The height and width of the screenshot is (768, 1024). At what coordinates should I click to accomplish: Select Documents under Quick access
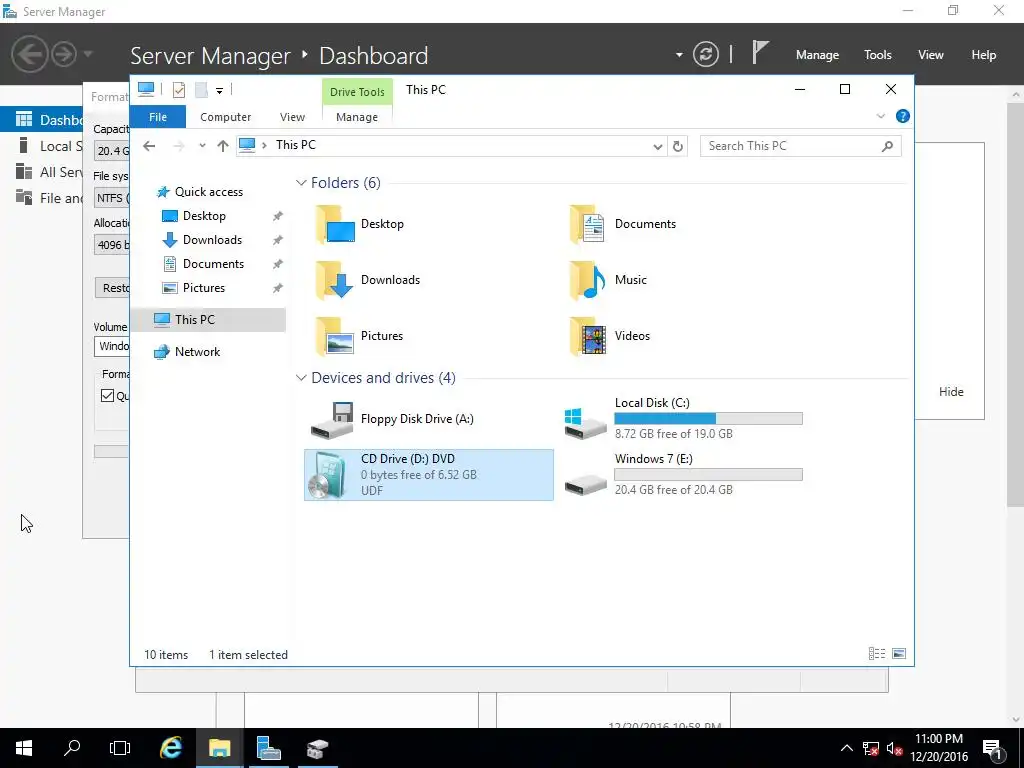click(213, 264)
